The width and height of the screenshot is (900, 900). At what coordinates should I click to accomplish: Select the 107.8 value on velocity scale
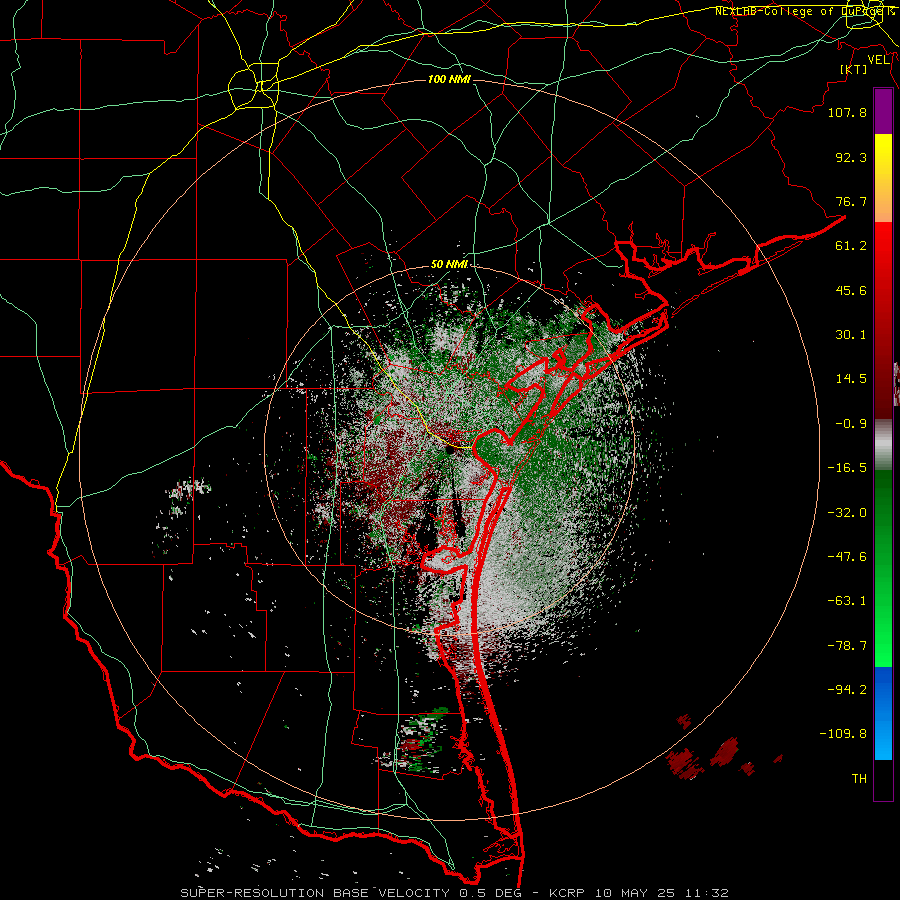[x=847, y=112]
